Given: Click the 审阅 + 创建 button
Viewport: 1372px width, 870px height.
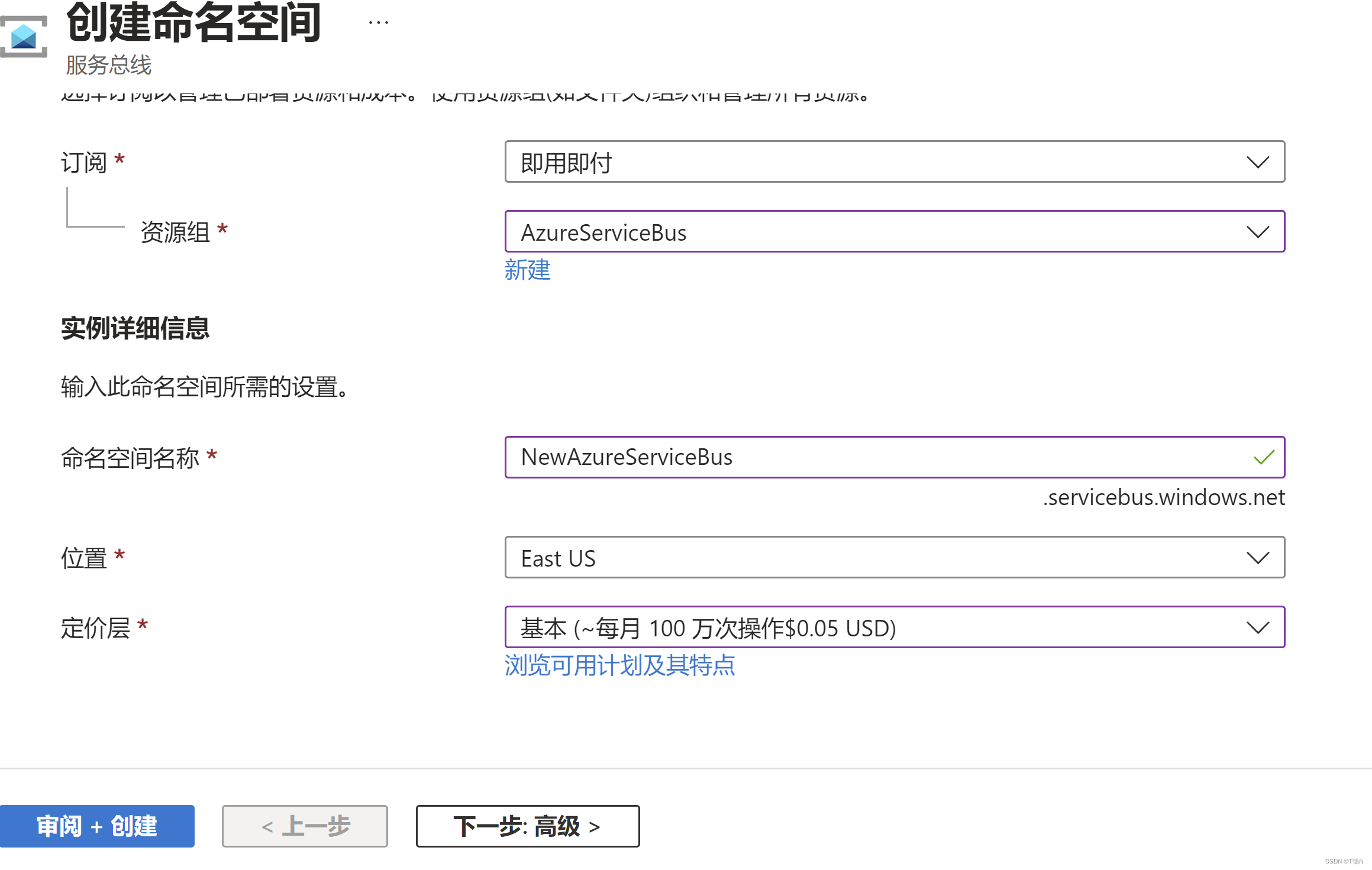Looking at the screenshot, I should click(97, 826).
